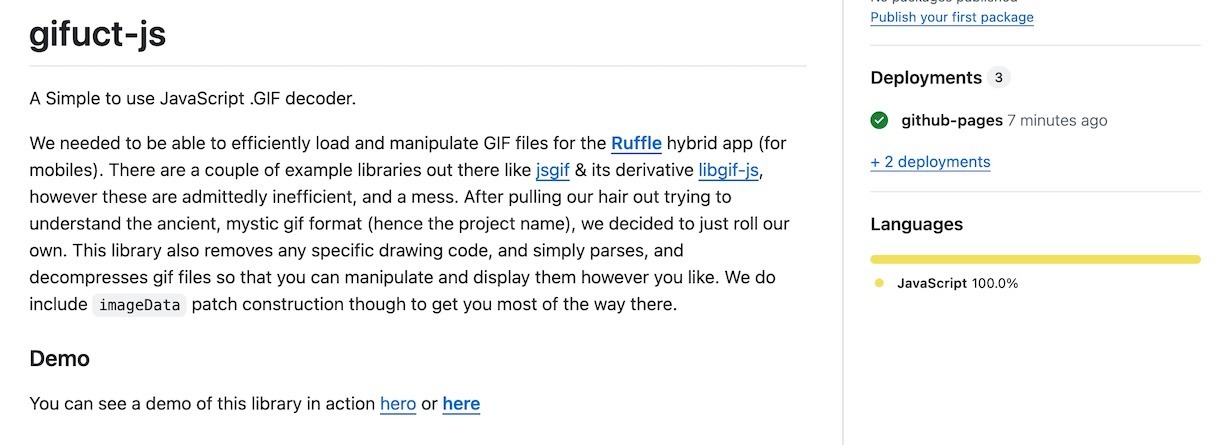
Task: Click the Languages heading
Action: click(917, 224)
